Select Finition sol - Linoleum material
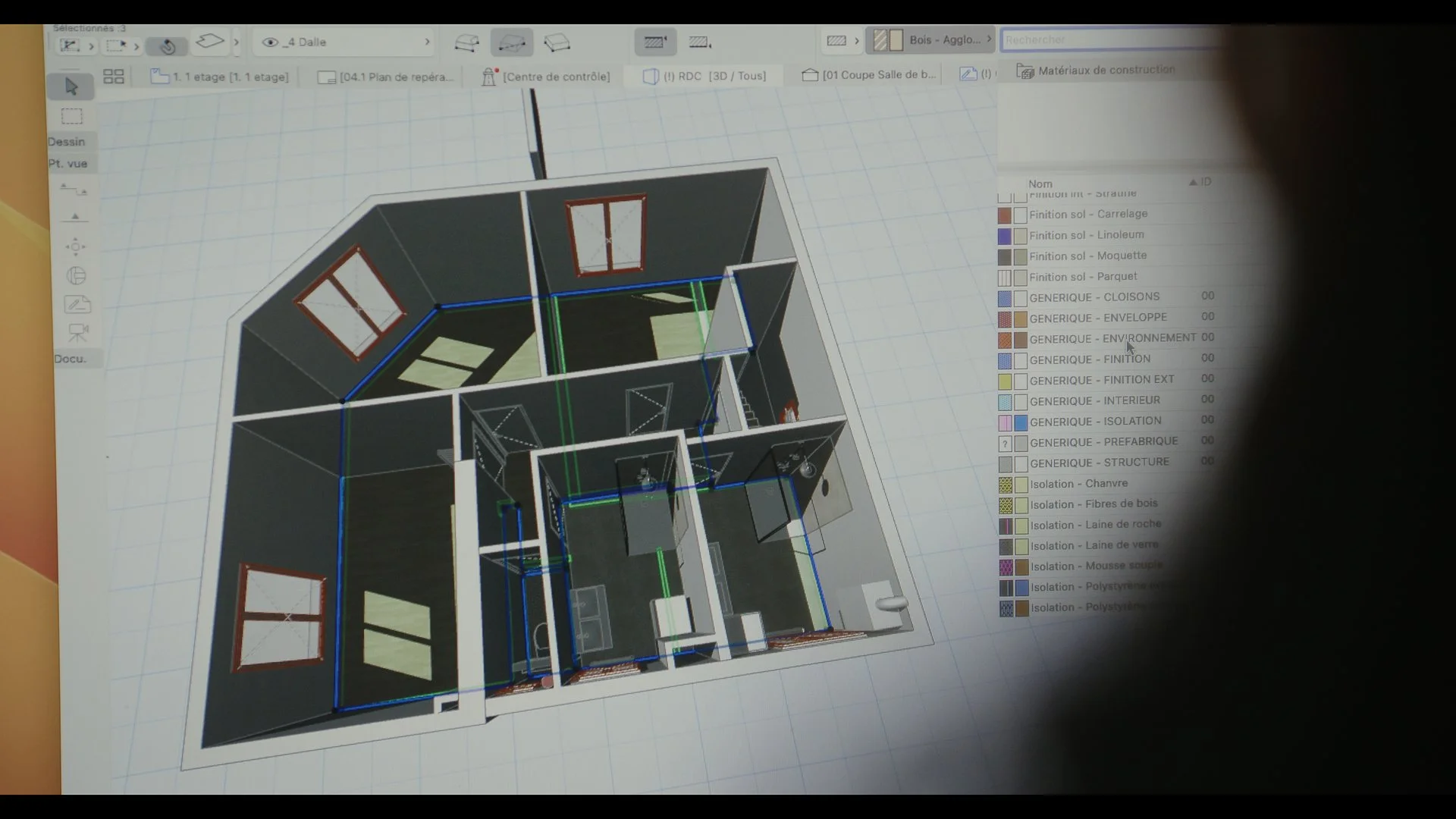1456x819 pixels. (1087, 235)
